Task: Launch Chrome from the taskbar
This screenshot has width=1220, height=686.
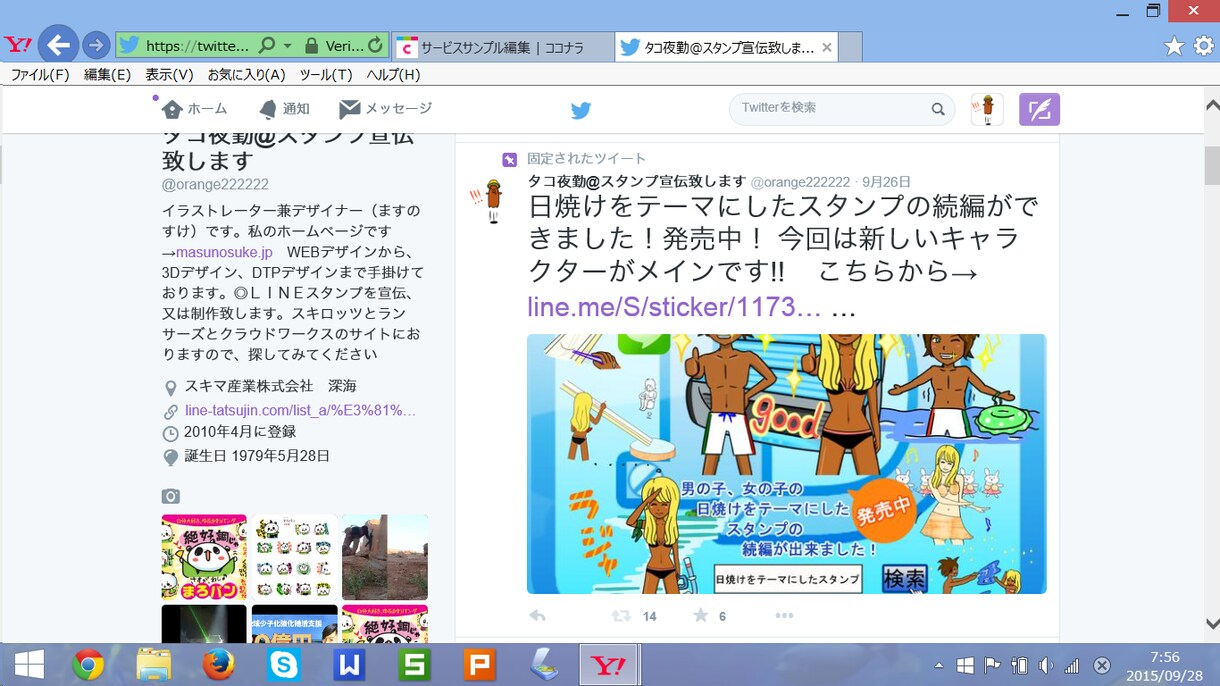Action: (88, 665)
